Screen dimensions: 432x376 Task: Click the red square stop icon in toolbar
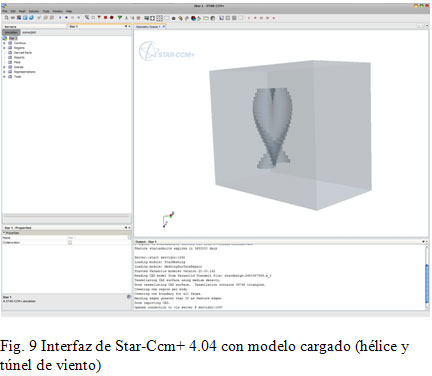tap(105, 18)
